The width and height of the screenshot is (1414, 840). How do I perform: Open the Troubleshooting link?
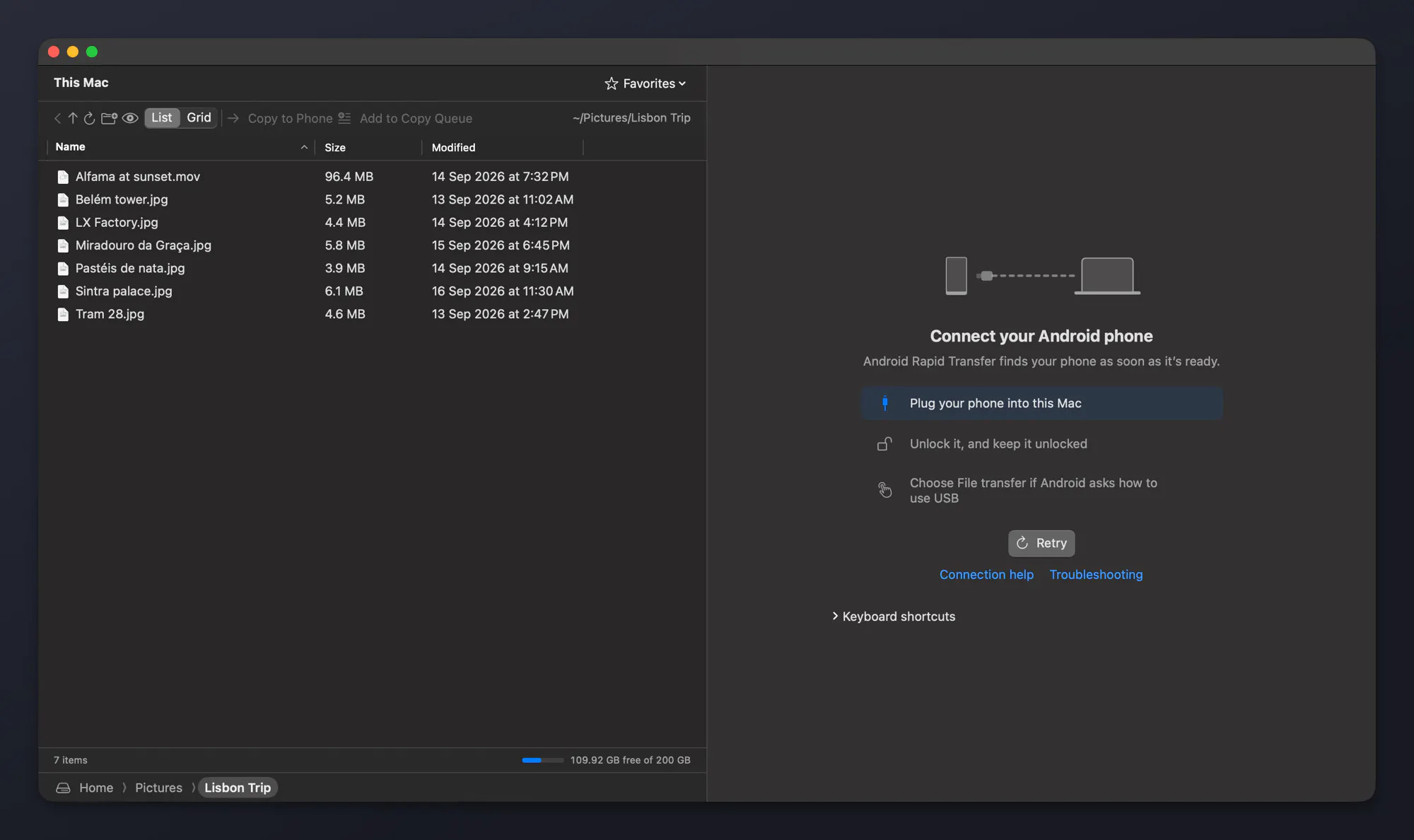[1096, 574]
